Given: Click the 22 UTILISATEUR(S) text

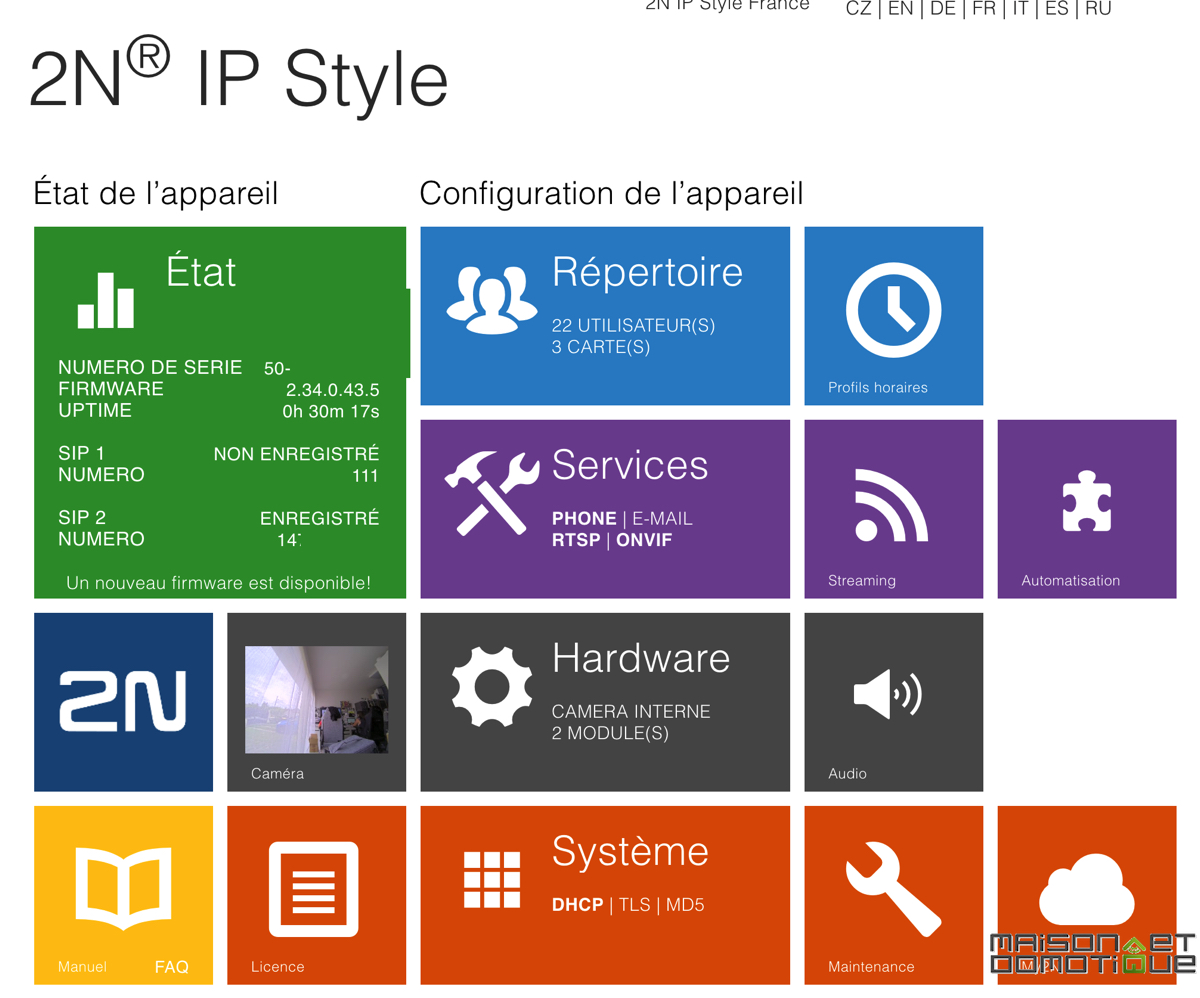Looking at the screenshot, I should click(633, 326).
